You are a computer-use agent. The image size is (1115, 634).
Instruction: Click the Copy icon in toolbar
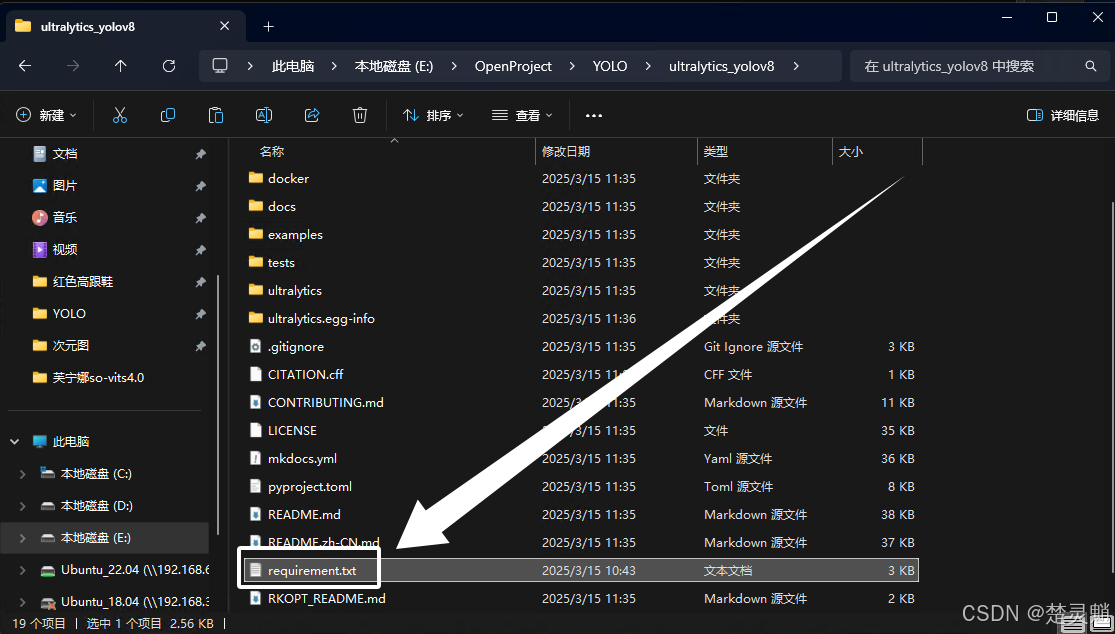pos(168,115)
